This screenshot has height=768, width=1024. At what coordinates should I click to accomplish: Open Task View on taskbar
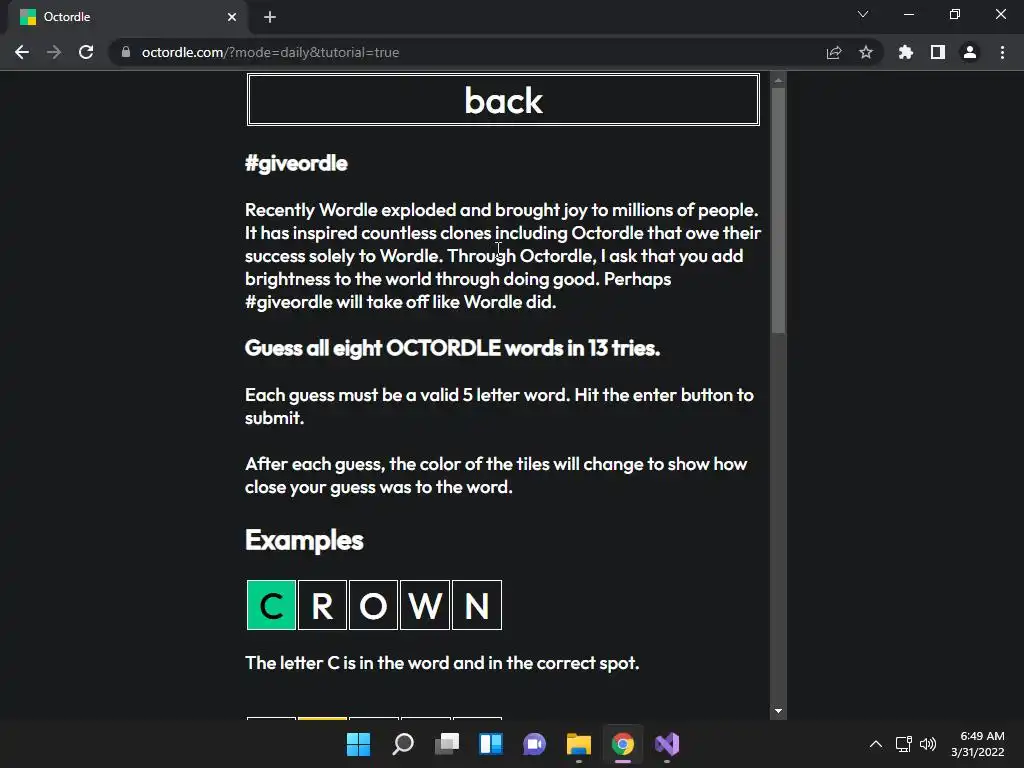point(447,744)
